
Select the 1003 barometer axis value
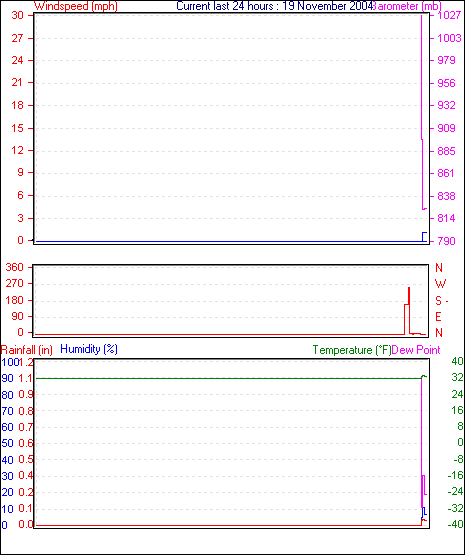(x=449, y=38)
